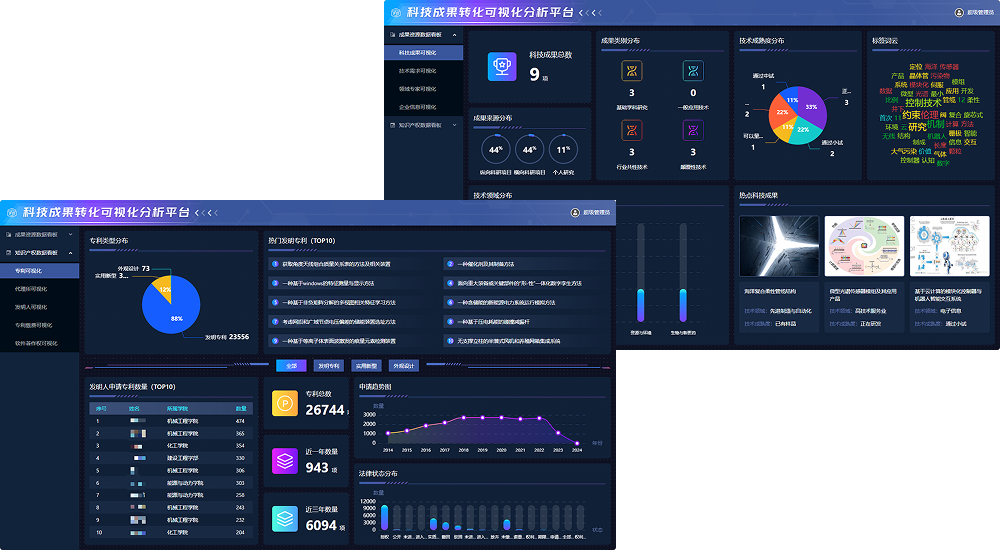The image size is (1000, 550).
Task: Expand the 知识产权数据看板 menu in back window
Action: click(x=455, y=125)
